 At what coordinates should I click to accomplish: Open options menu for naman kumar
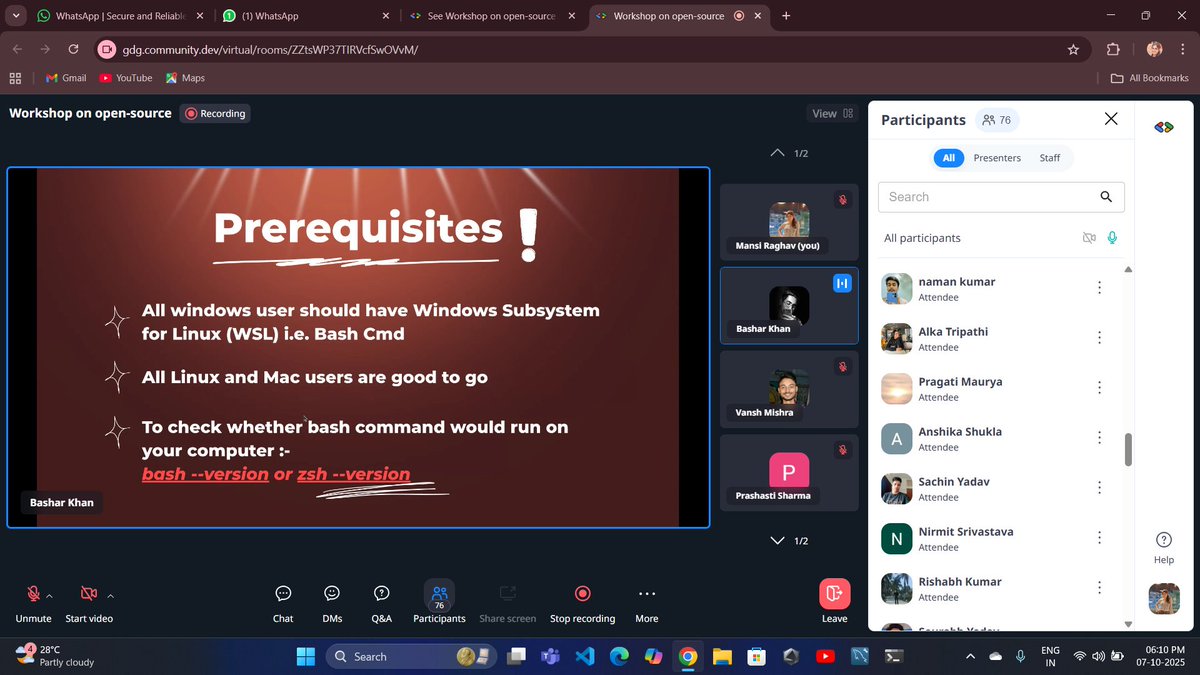click(x=1099, y=288)
